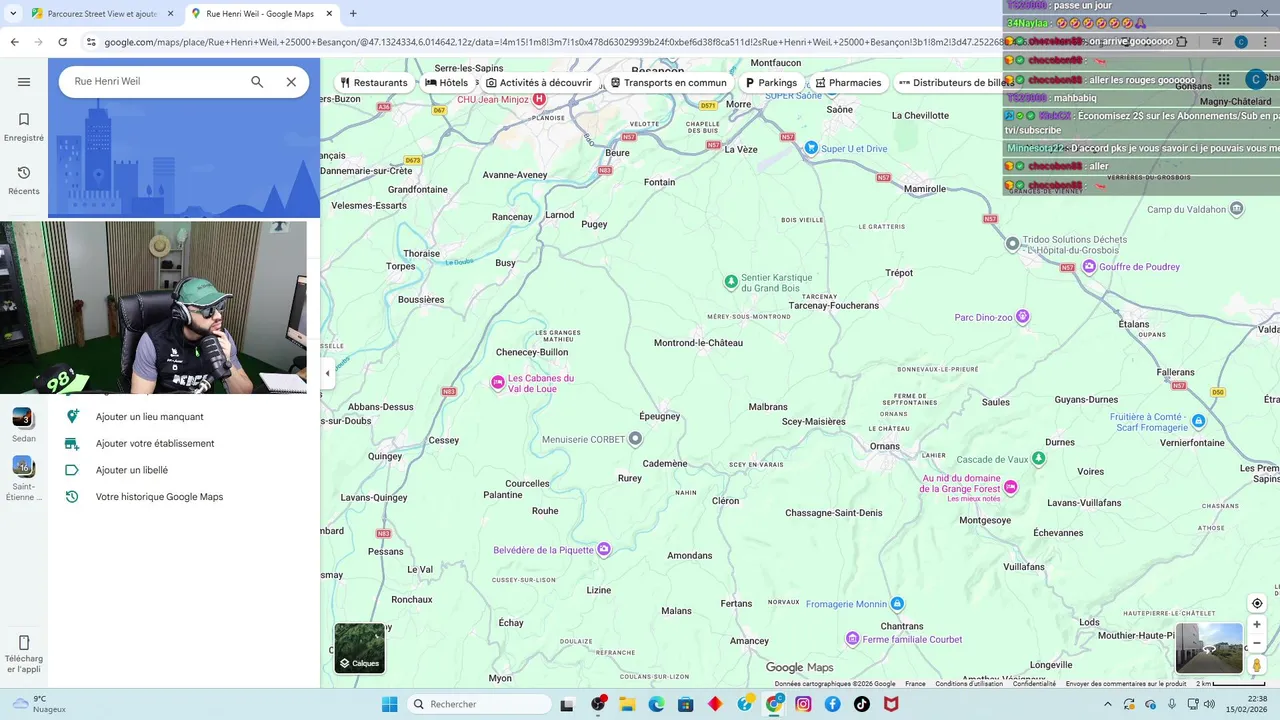The height and width of the screenshot is (720, 1280).
Task: Clear the Rue Henri Weil search
Action: 291,82
